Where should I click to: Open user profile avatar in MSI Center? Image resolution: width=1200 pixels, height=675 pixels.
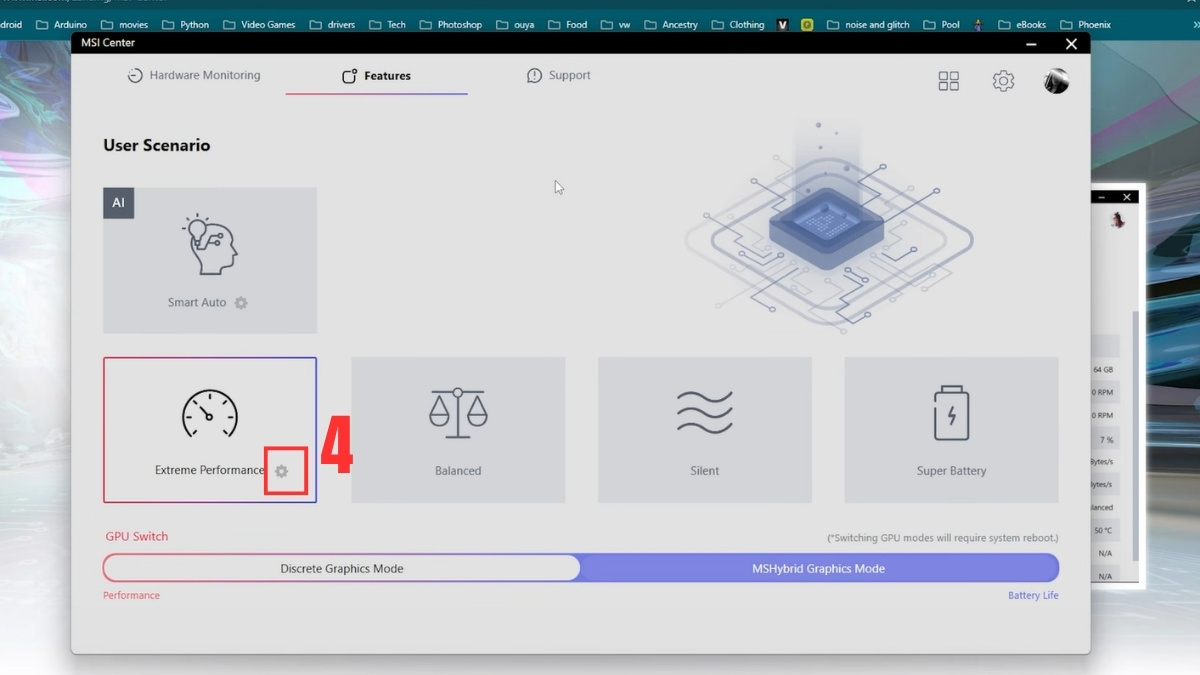[1056, 81]
